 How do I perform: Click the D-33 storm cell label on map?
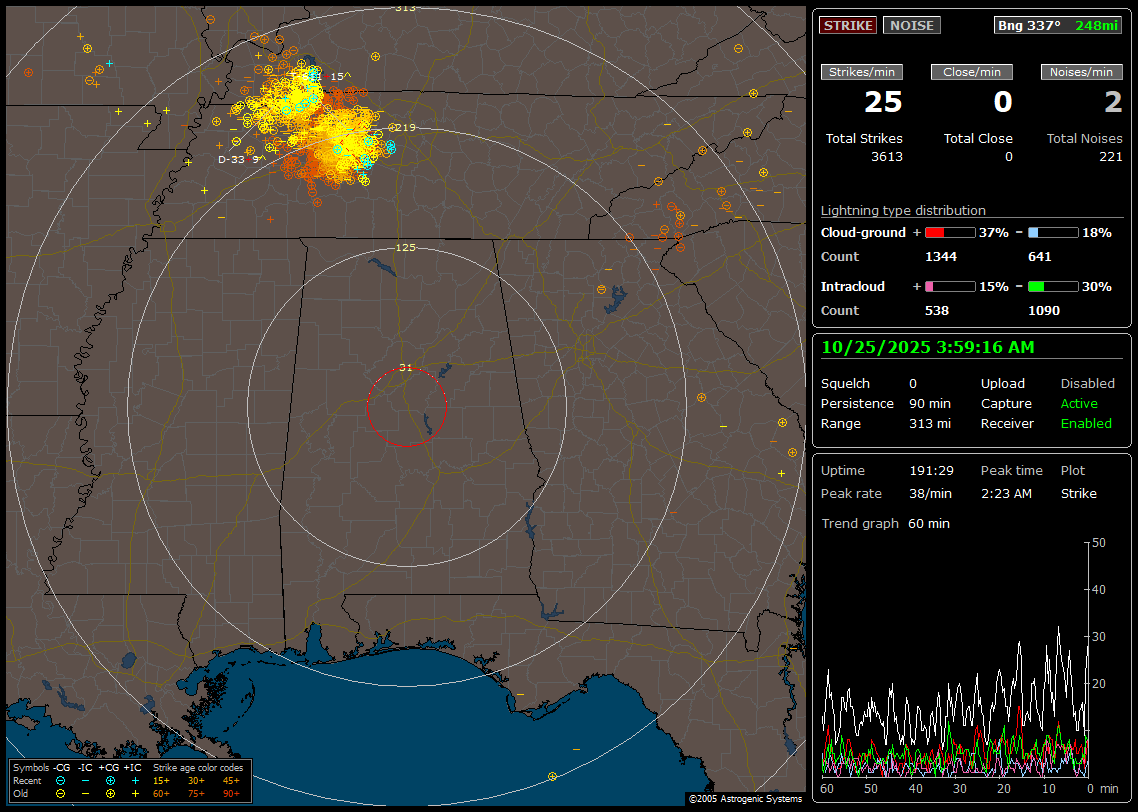tap(231, 159)
